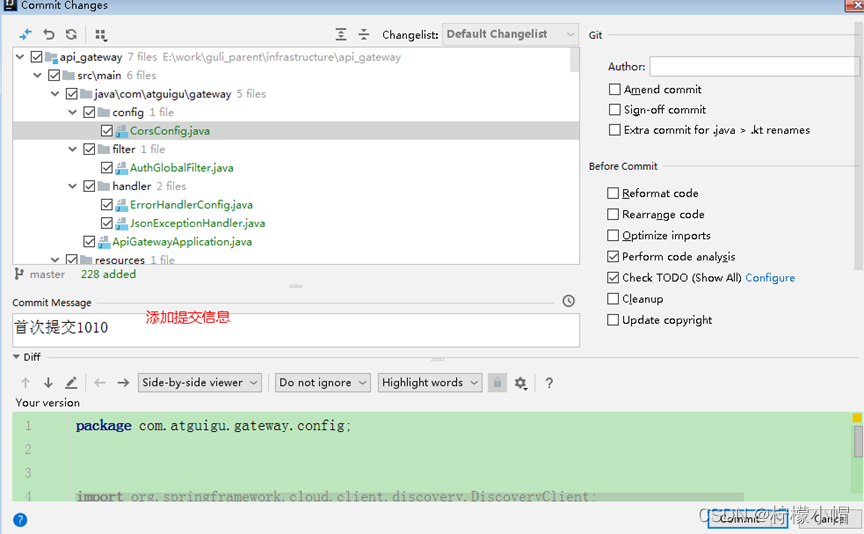Compare next file right arrow
Image resolution: width=864 pixels, height=534 pixels.
123,382
